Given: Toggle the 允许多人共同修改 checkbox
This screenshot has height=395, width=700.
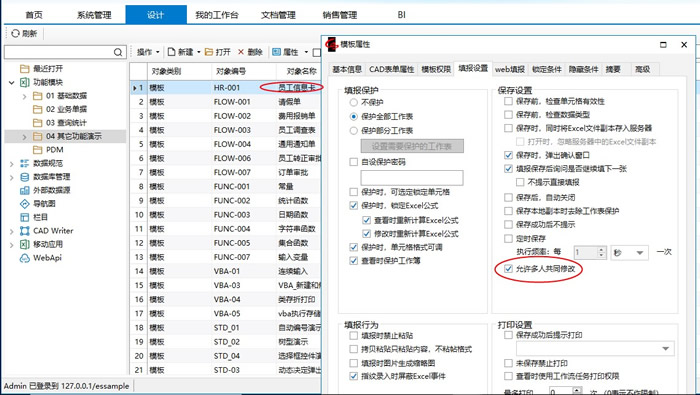Looking at the screenshot, I should pyautogui.click(x=508, y=269).
